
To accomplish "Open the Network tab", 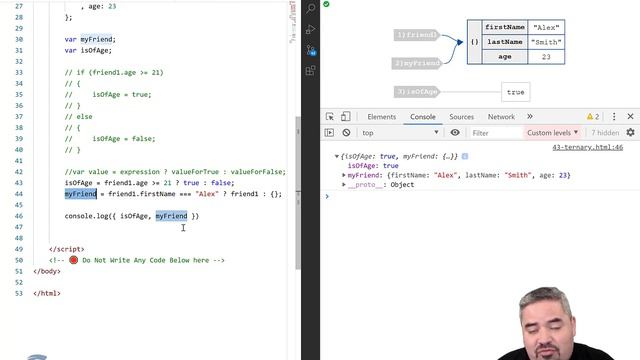I will tap(501, 117).
